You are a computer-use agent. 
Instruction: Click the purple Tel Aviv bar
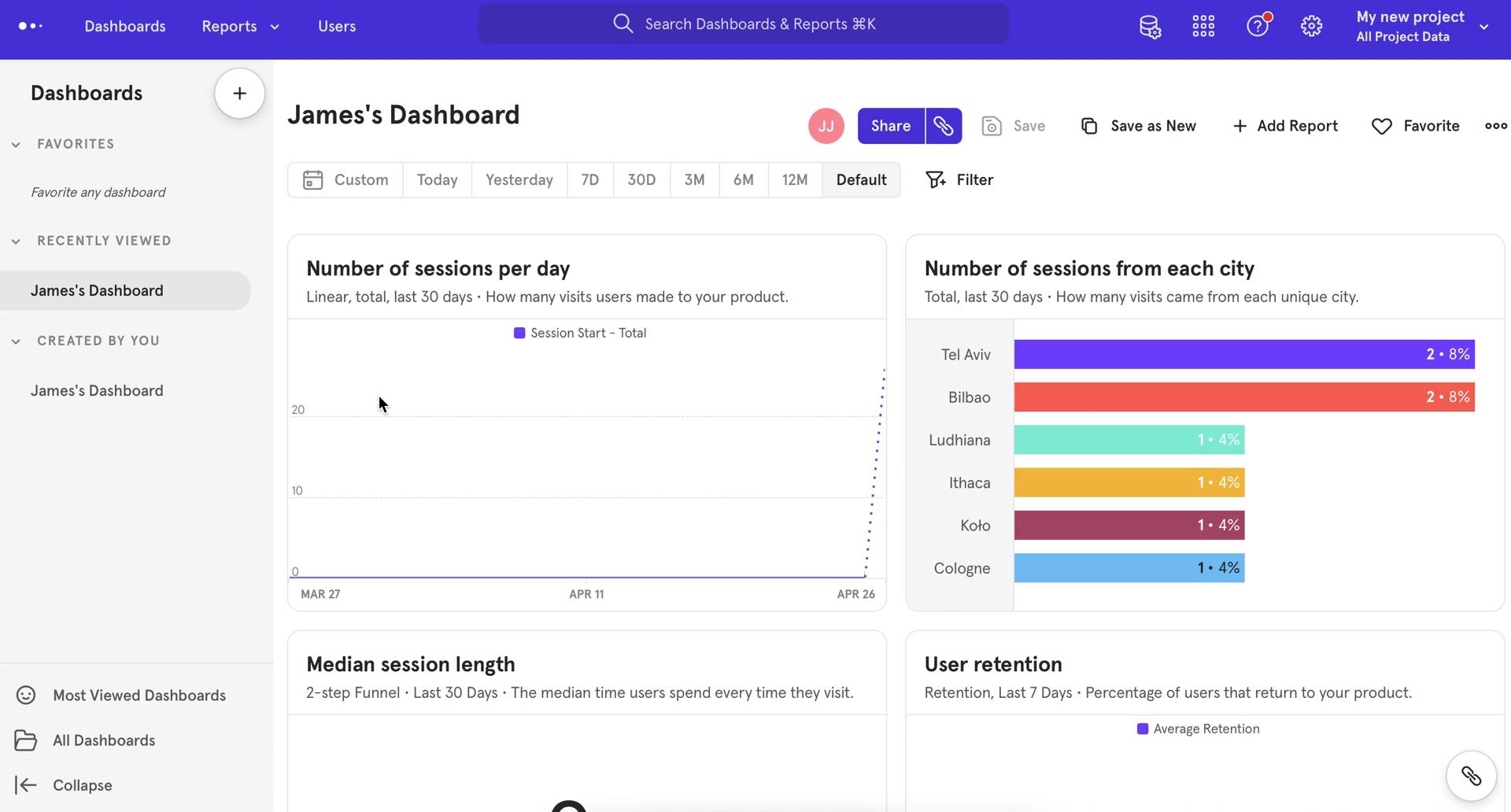pyautogui.click(x=1244, y=355)
